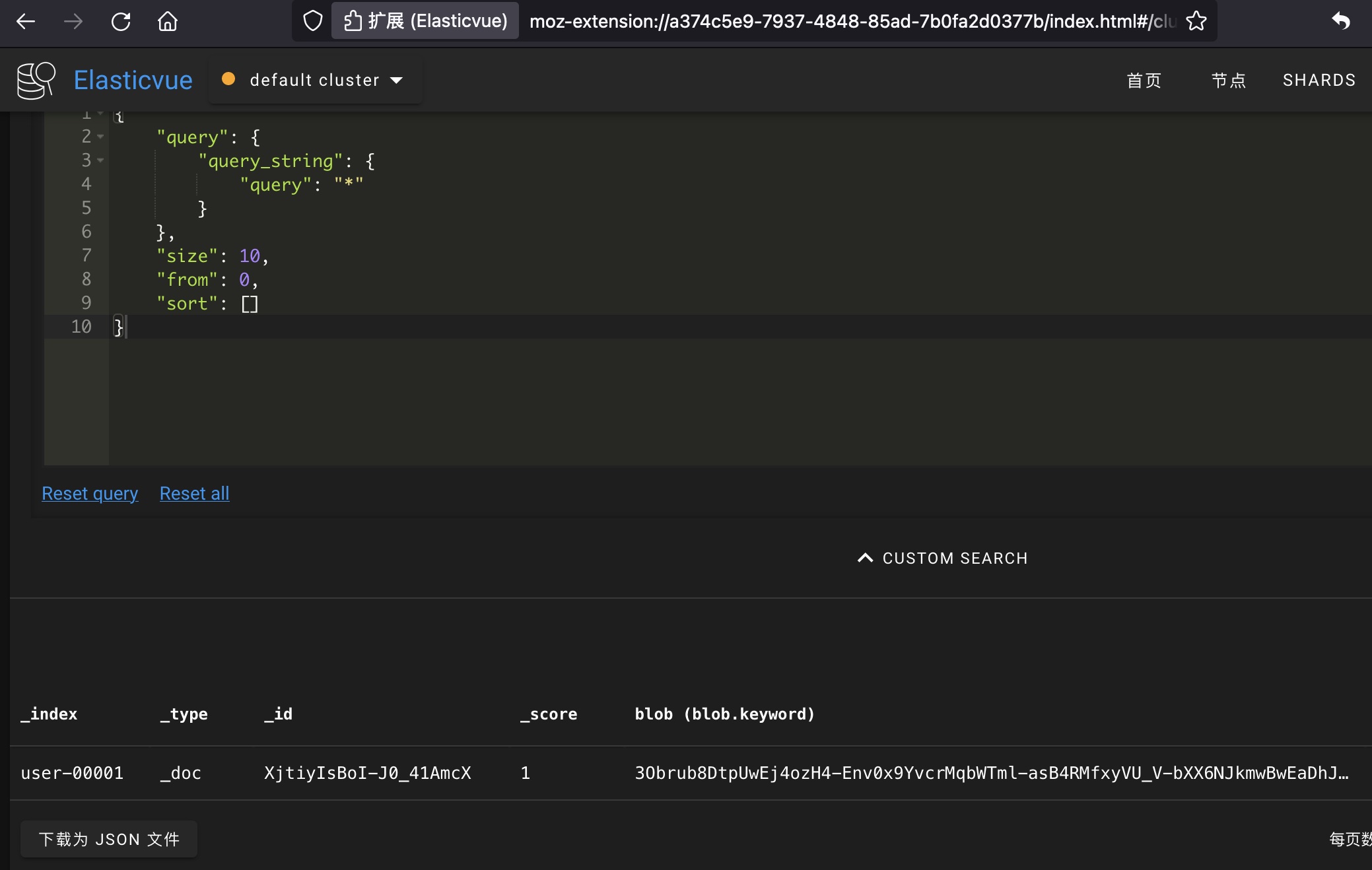Sort table by _score column header
This screenshot has width=1372, height=870.
point(548,714)
